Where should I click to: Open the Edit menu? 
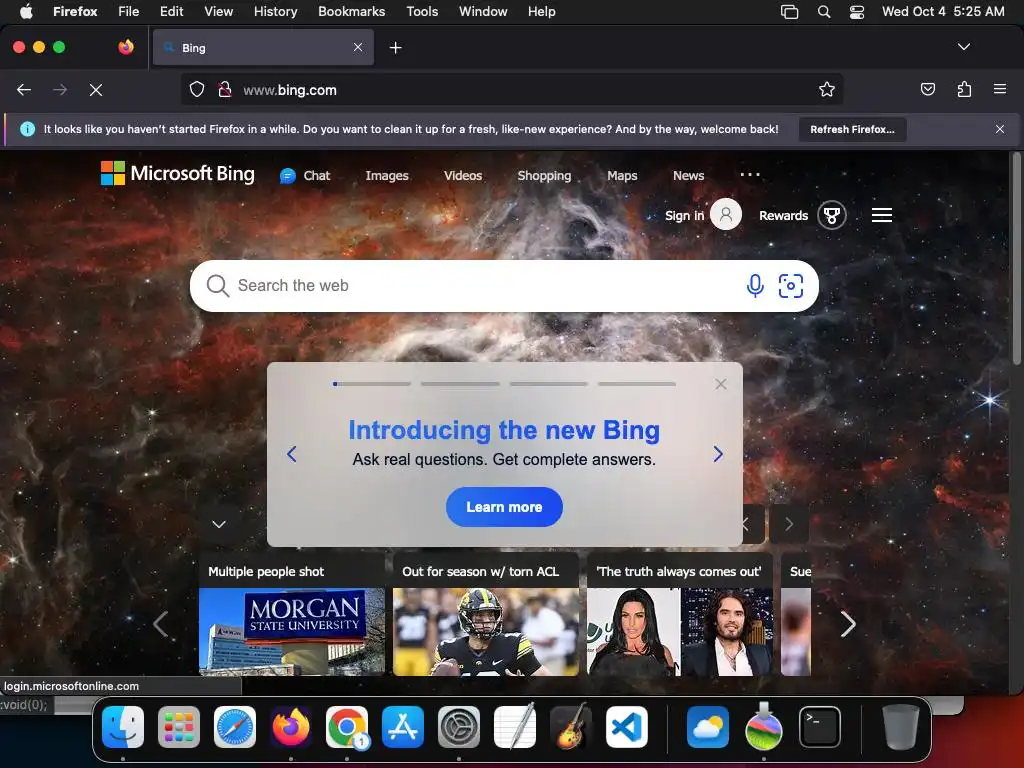pyautogui.click(x=171, y=11)
